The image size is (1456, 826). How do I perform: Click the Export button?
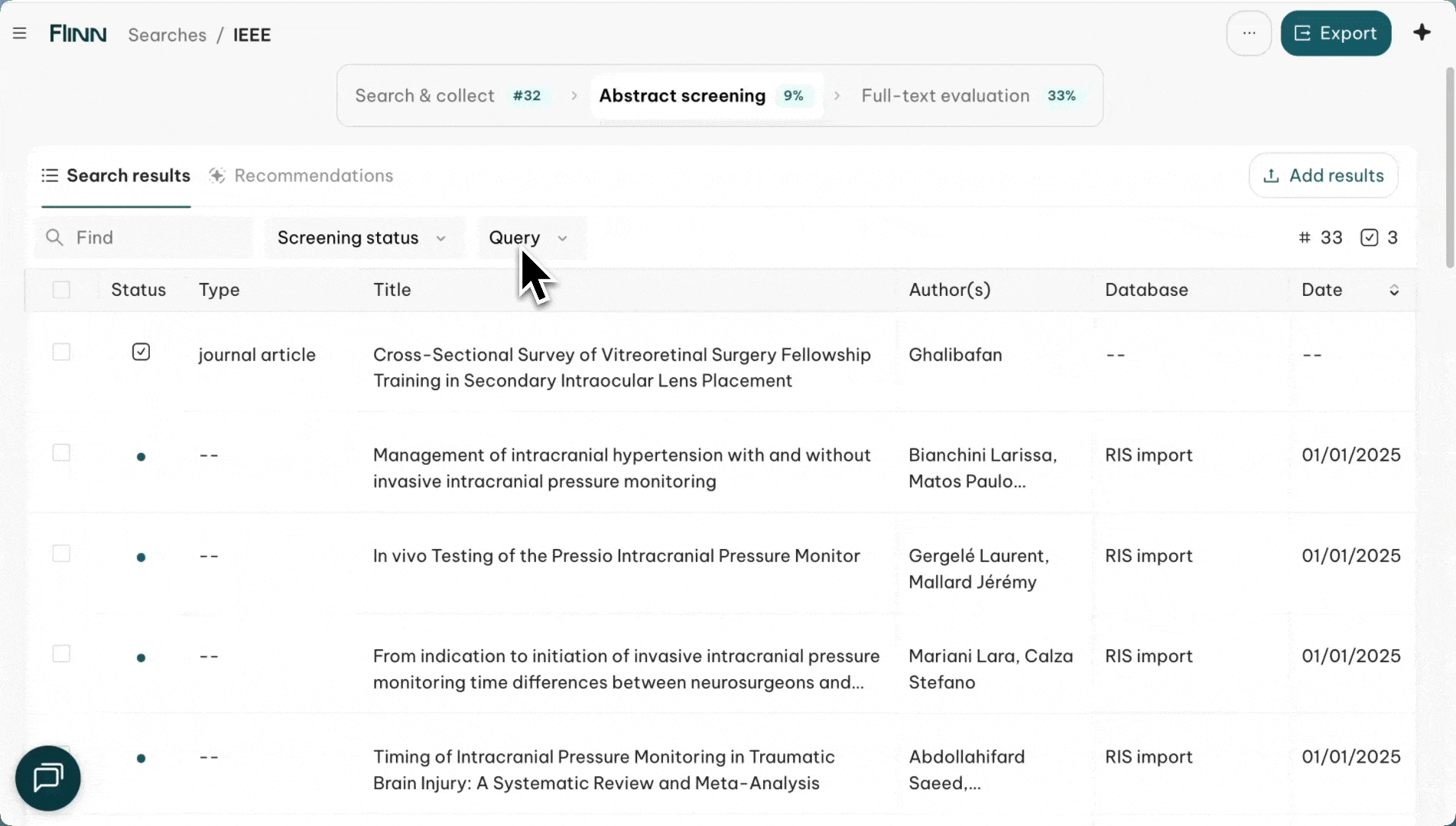1335,34
